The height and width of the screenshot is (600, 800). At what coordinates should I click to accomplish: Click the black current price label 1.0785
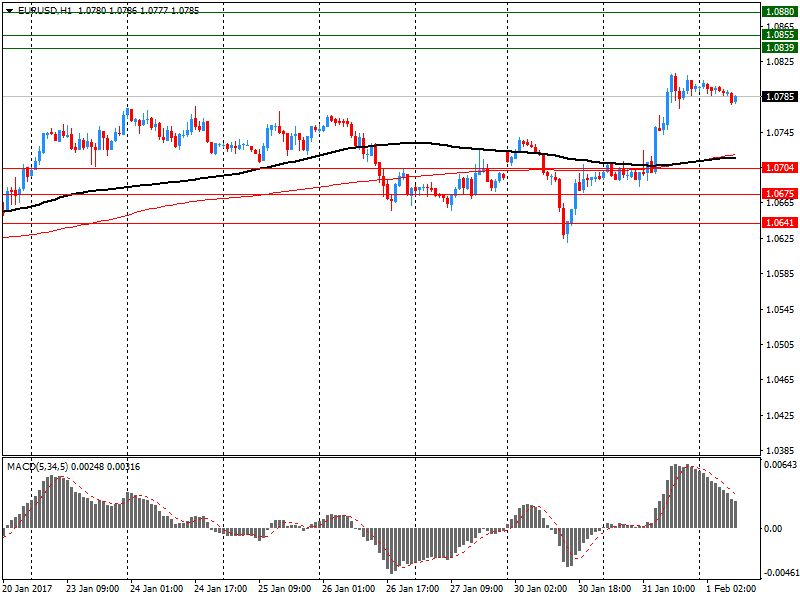(x=780, y=97)
